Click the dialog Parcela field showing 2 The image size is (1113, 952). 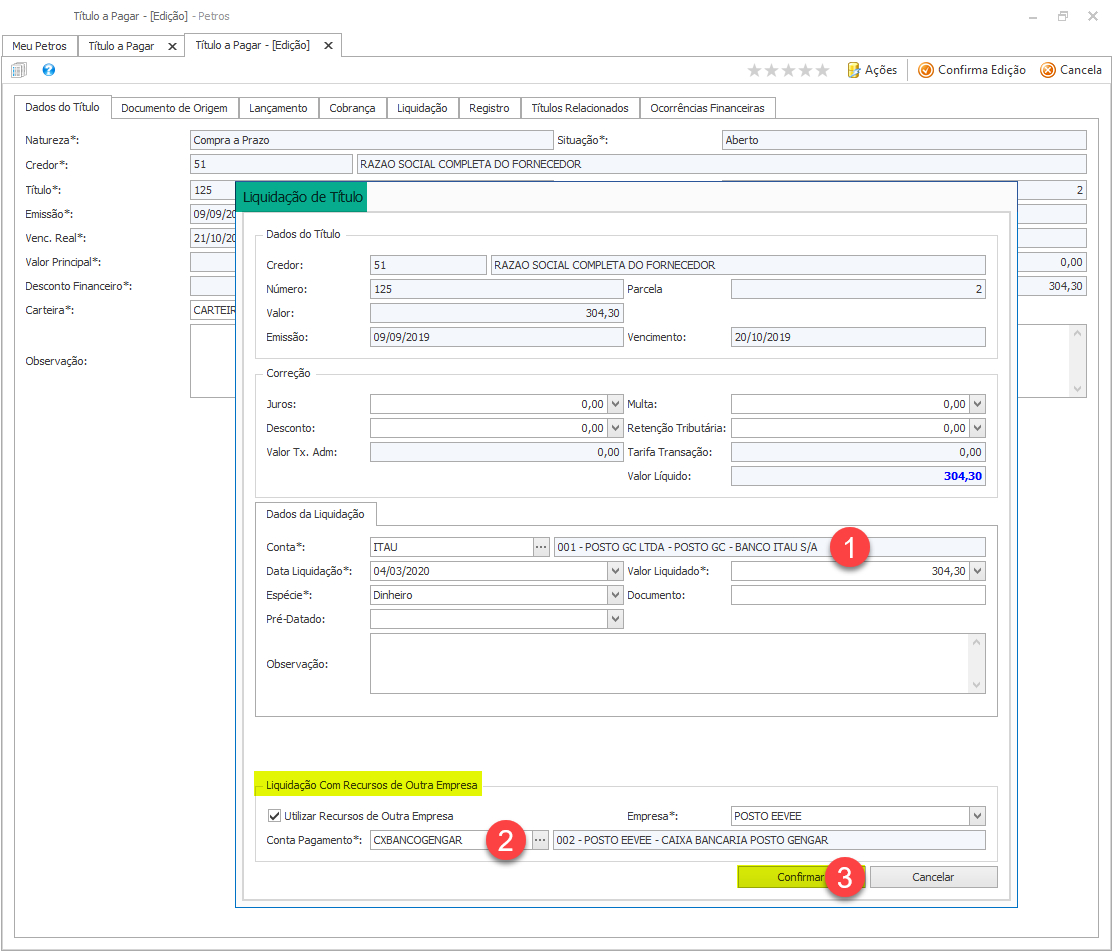[858, 289]
